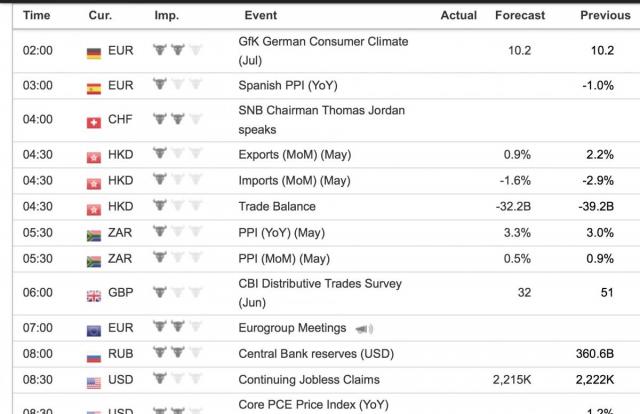Click the Forecast column header
The image size is (640, 414).
520,16
